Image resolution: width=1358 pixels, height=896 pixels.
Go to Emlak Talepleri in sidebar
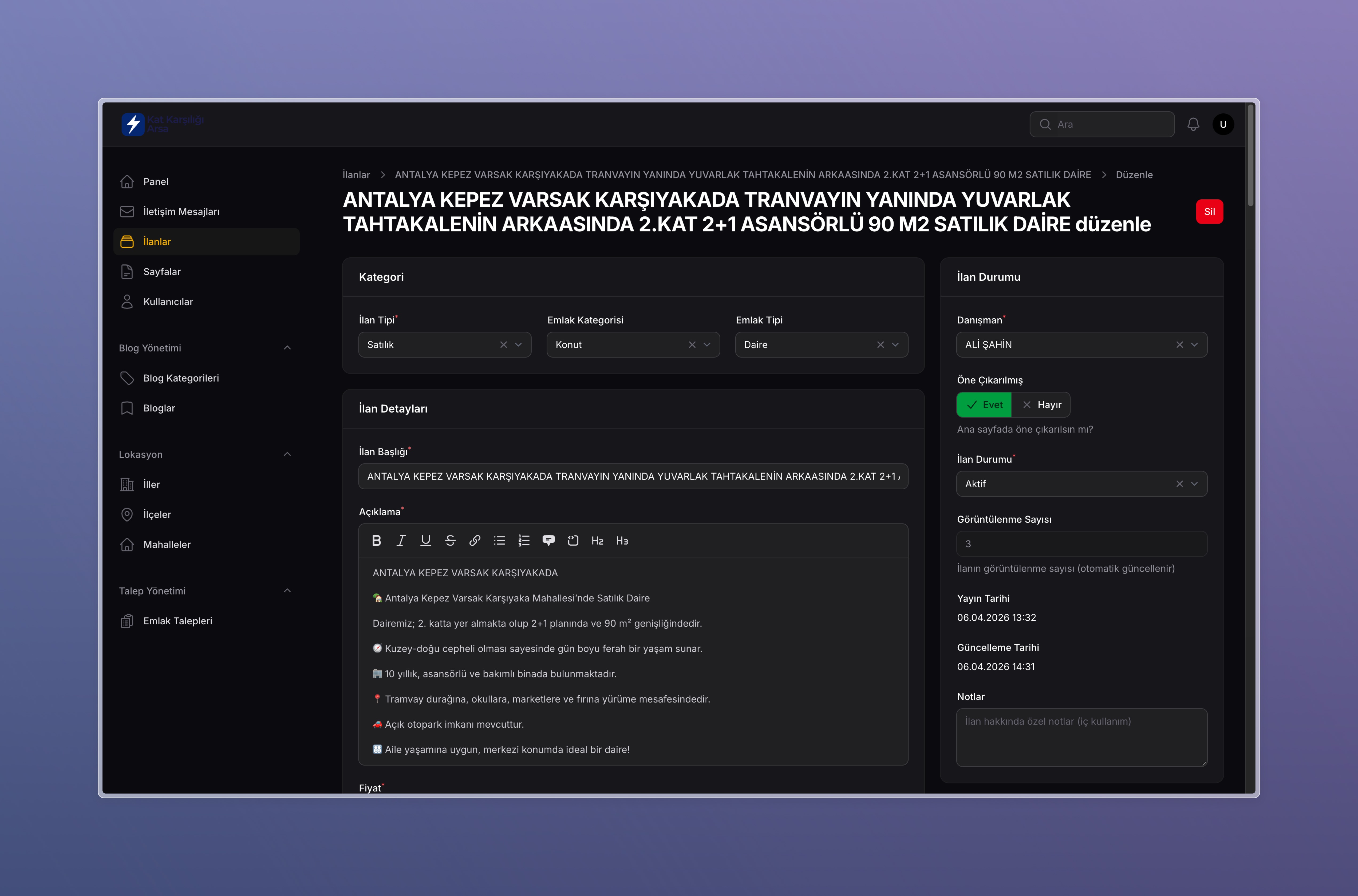[x=177, y=621]
